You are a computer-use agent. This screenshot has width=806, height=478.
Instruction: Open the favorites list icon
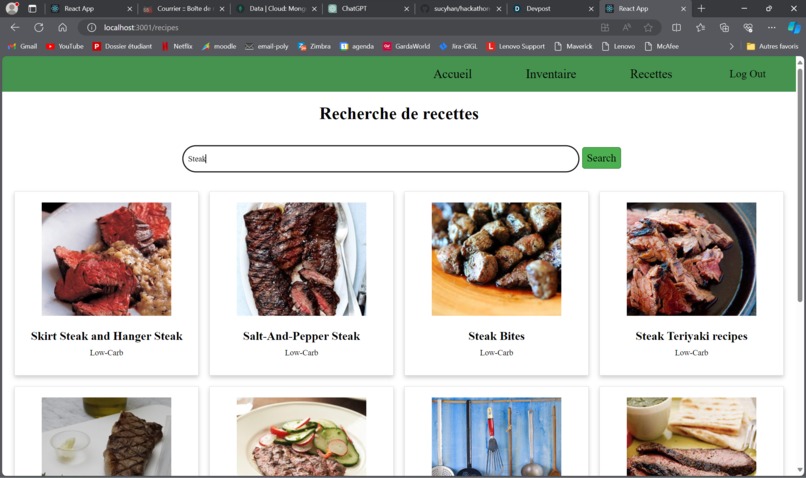coord(700,28)
